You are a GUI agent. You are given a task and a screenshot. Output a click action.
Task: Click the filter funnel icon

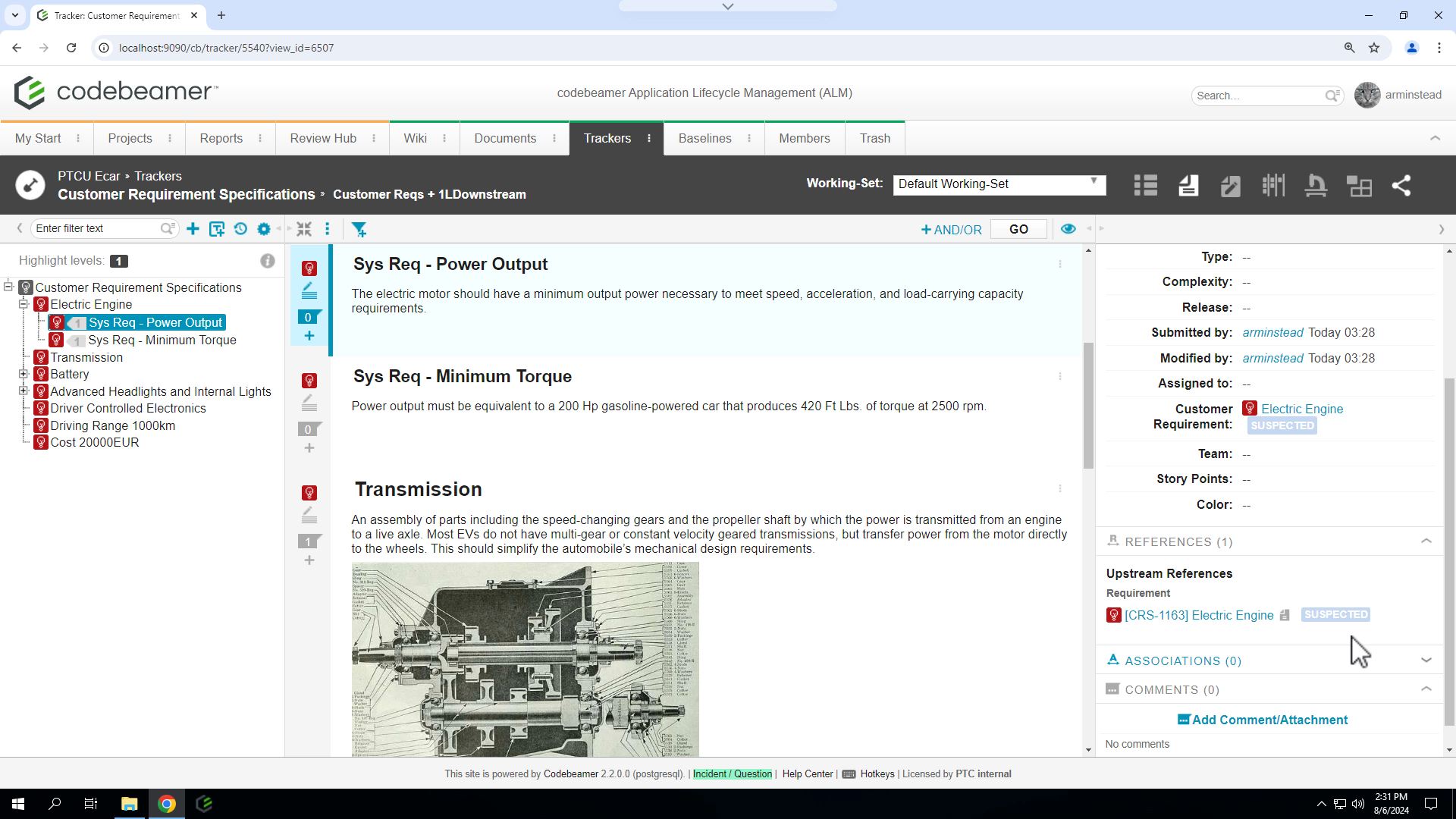[359, 229]
